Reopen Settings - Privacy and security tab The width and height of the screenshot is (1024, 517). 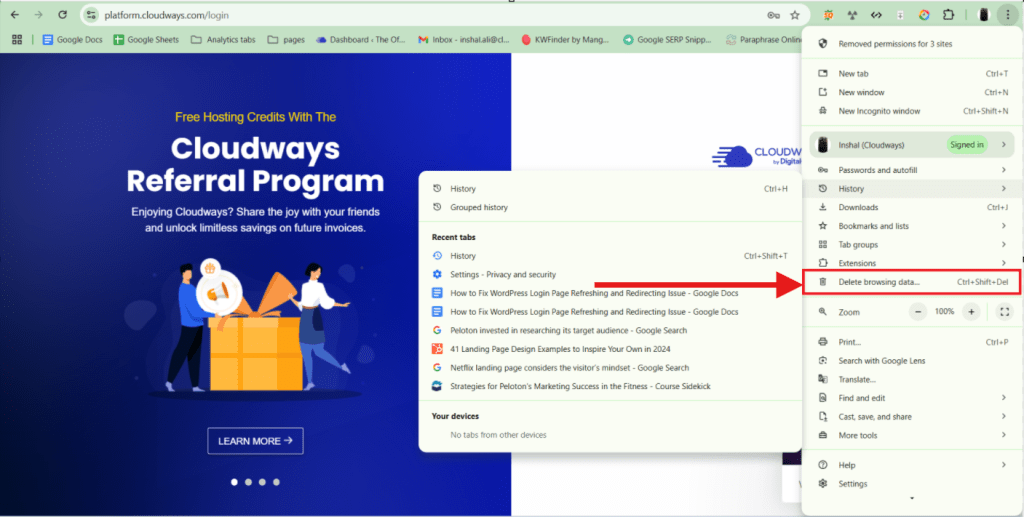(x=610, y=275)
